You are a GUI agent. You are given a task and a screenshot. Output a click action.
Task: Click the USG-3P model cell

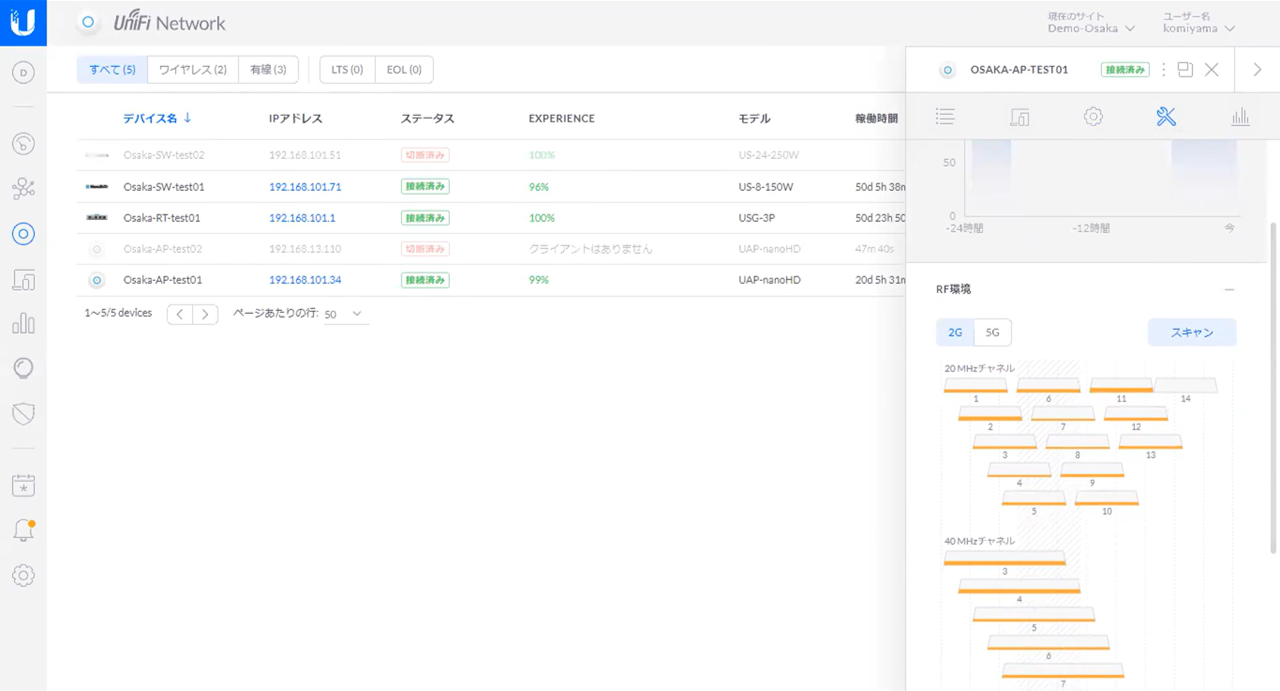click(757, 218)
